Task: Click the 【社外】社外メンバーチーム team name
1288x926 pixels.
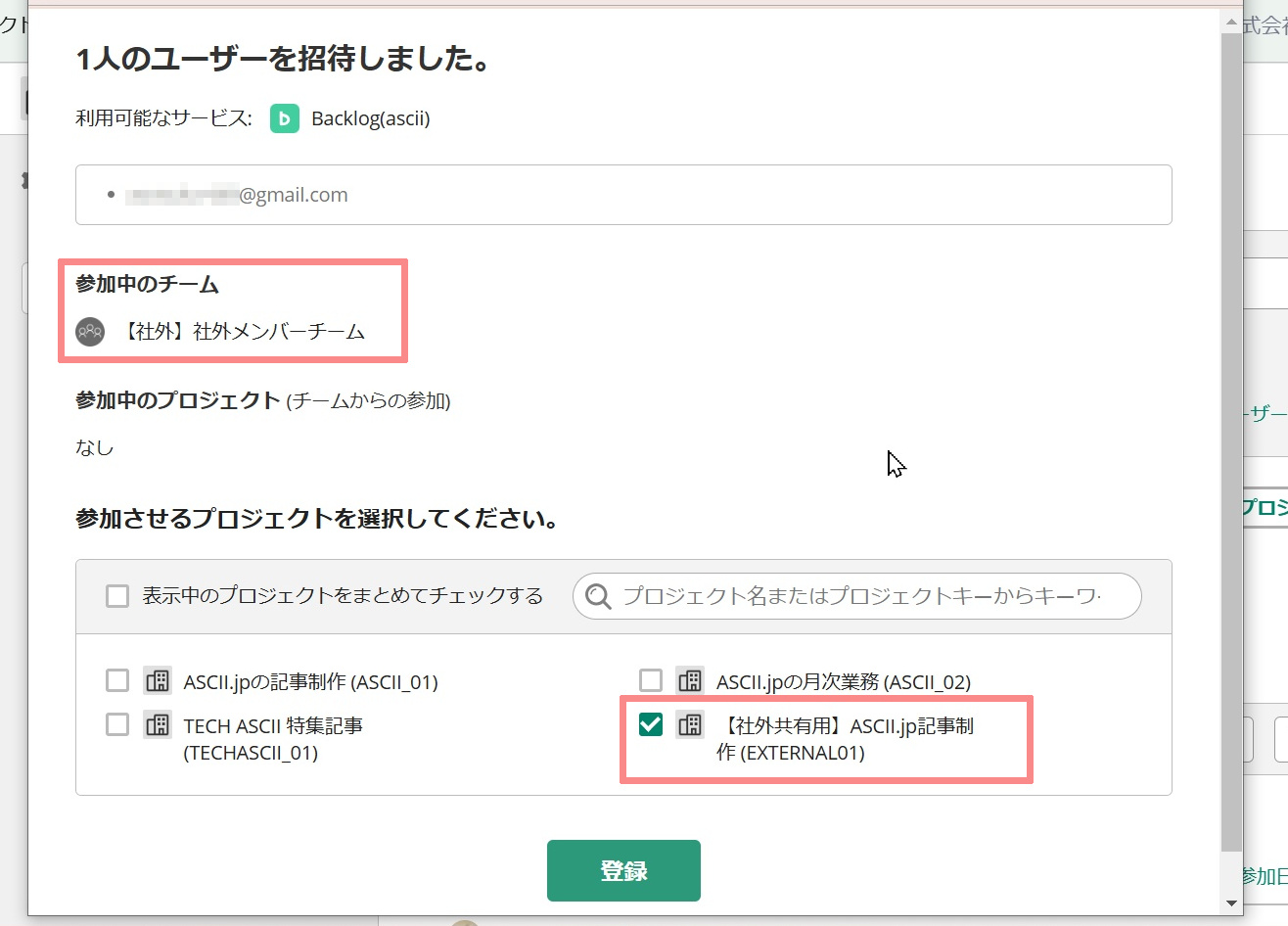Action: 242,332
